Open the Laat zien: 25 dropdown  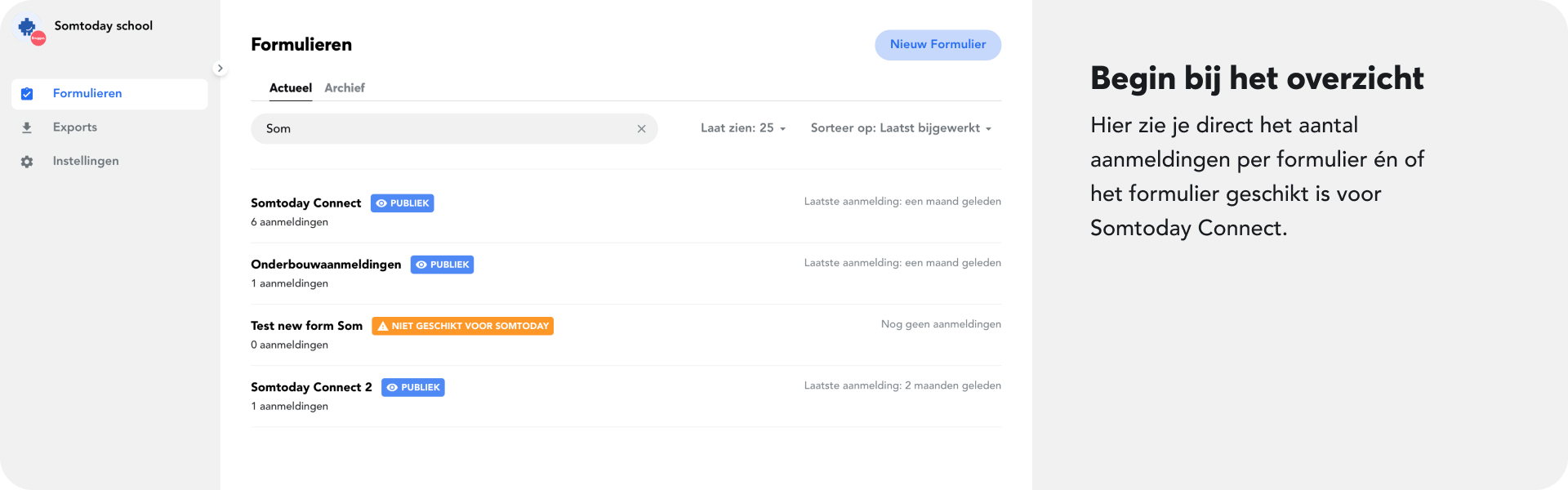tap(742, 128)
